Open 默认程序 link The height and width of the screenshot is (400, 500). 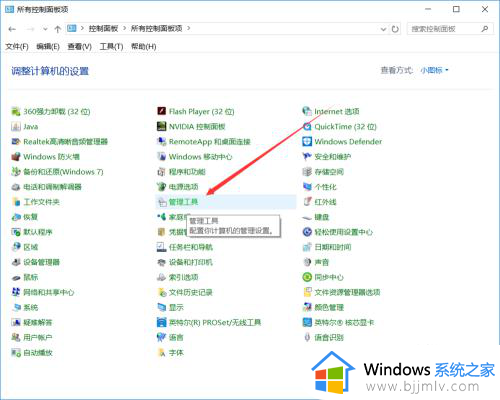click(38, 232)
